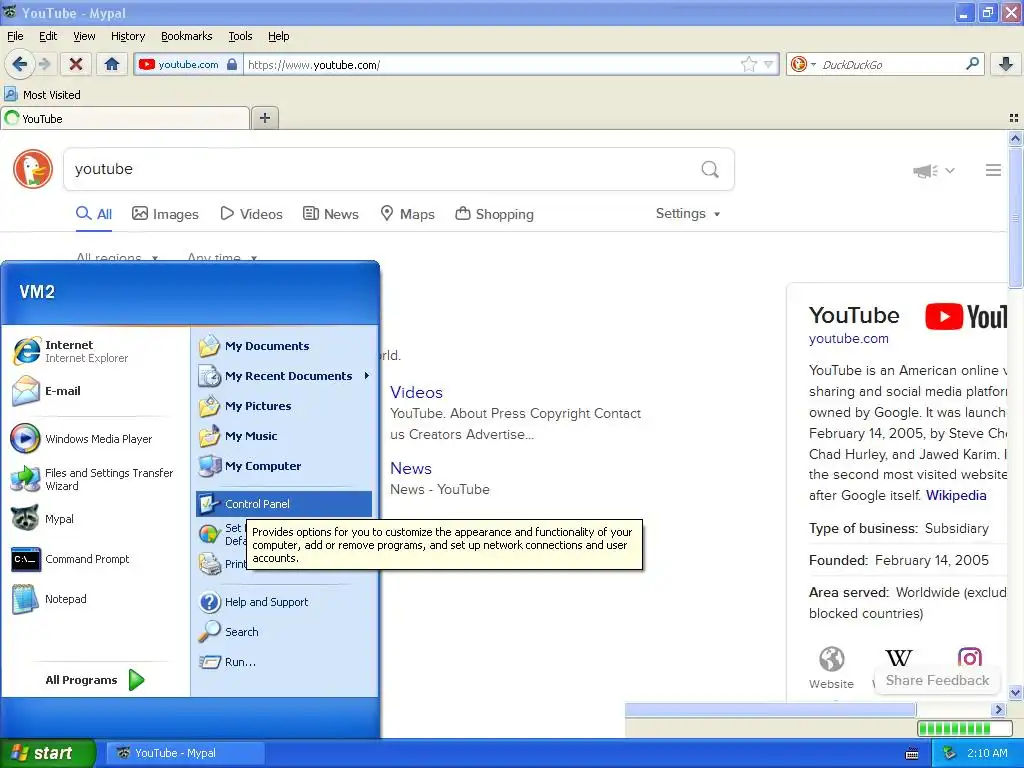Switch to the Maps search tab

coord(408,214)
